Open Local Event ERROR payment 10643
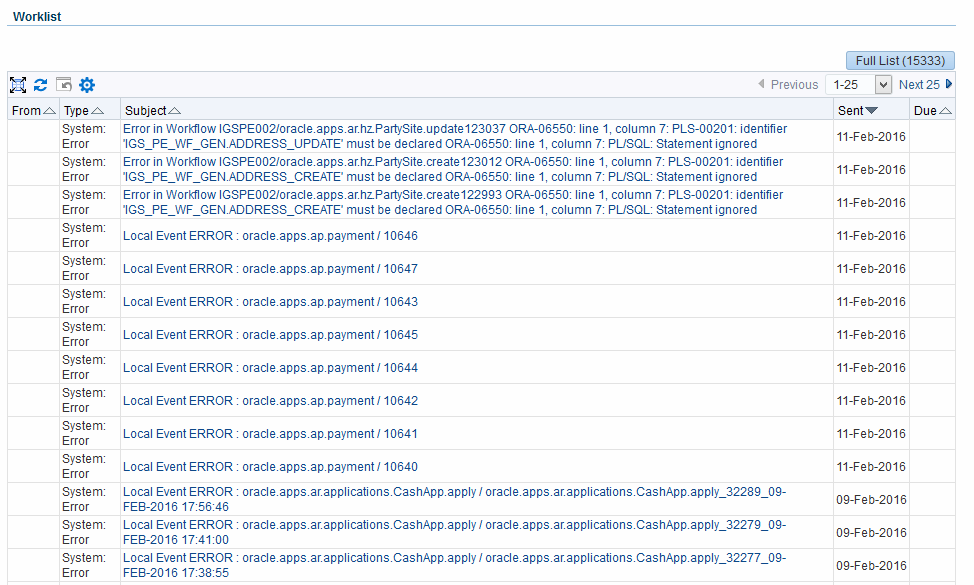This screenshot has width=974, height=585. tap(270, 302)
